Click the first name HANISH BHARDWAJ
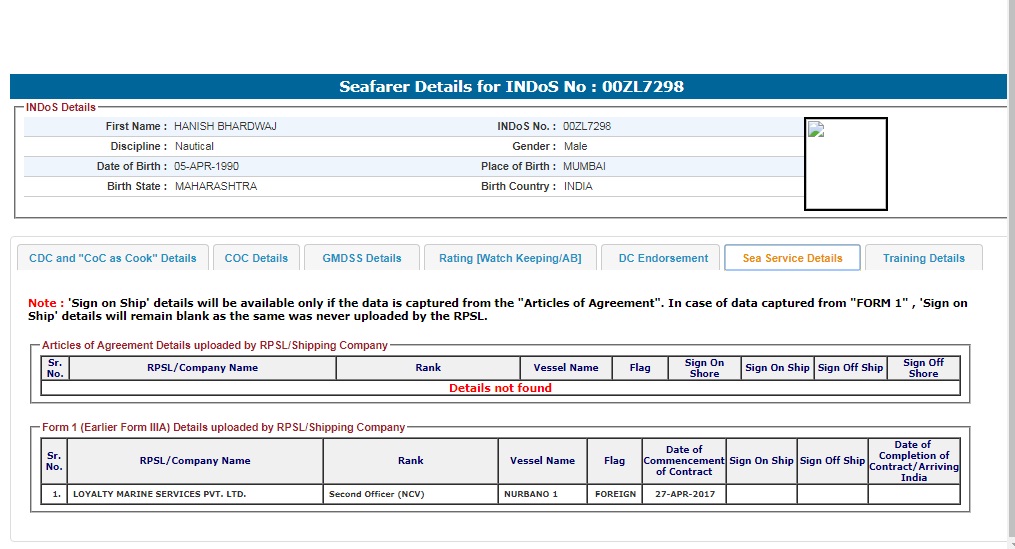This screenshot has width=1015, height=549. [x=225, y=127]
